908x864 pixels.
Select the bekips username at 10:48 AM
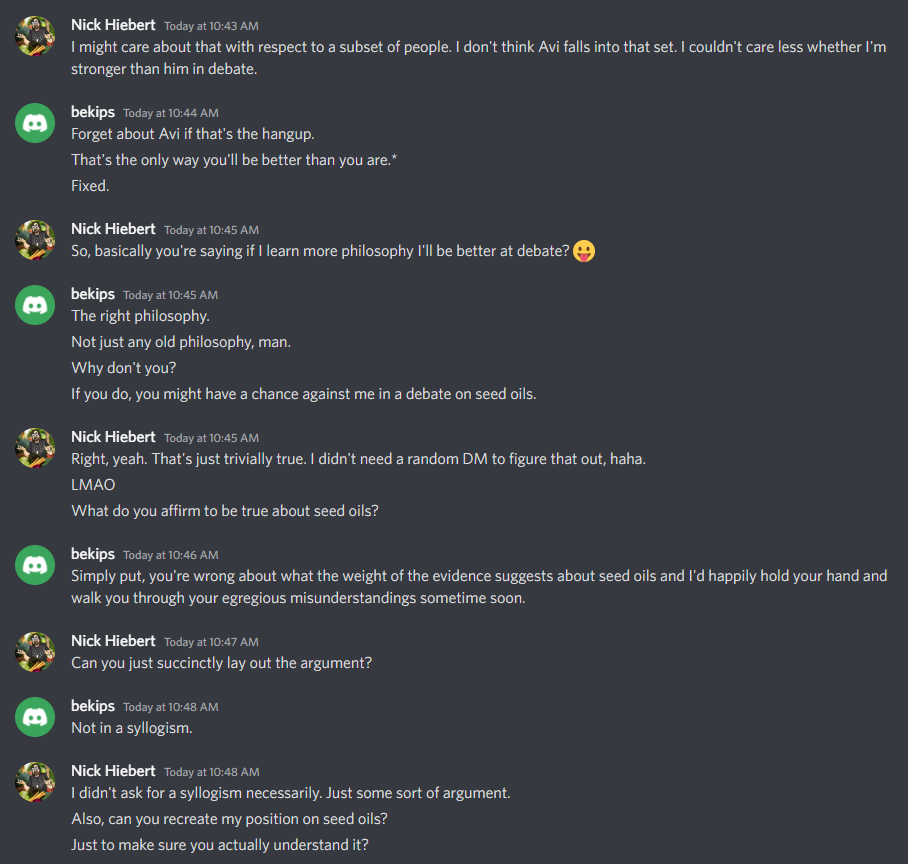(x=93, y=706)
